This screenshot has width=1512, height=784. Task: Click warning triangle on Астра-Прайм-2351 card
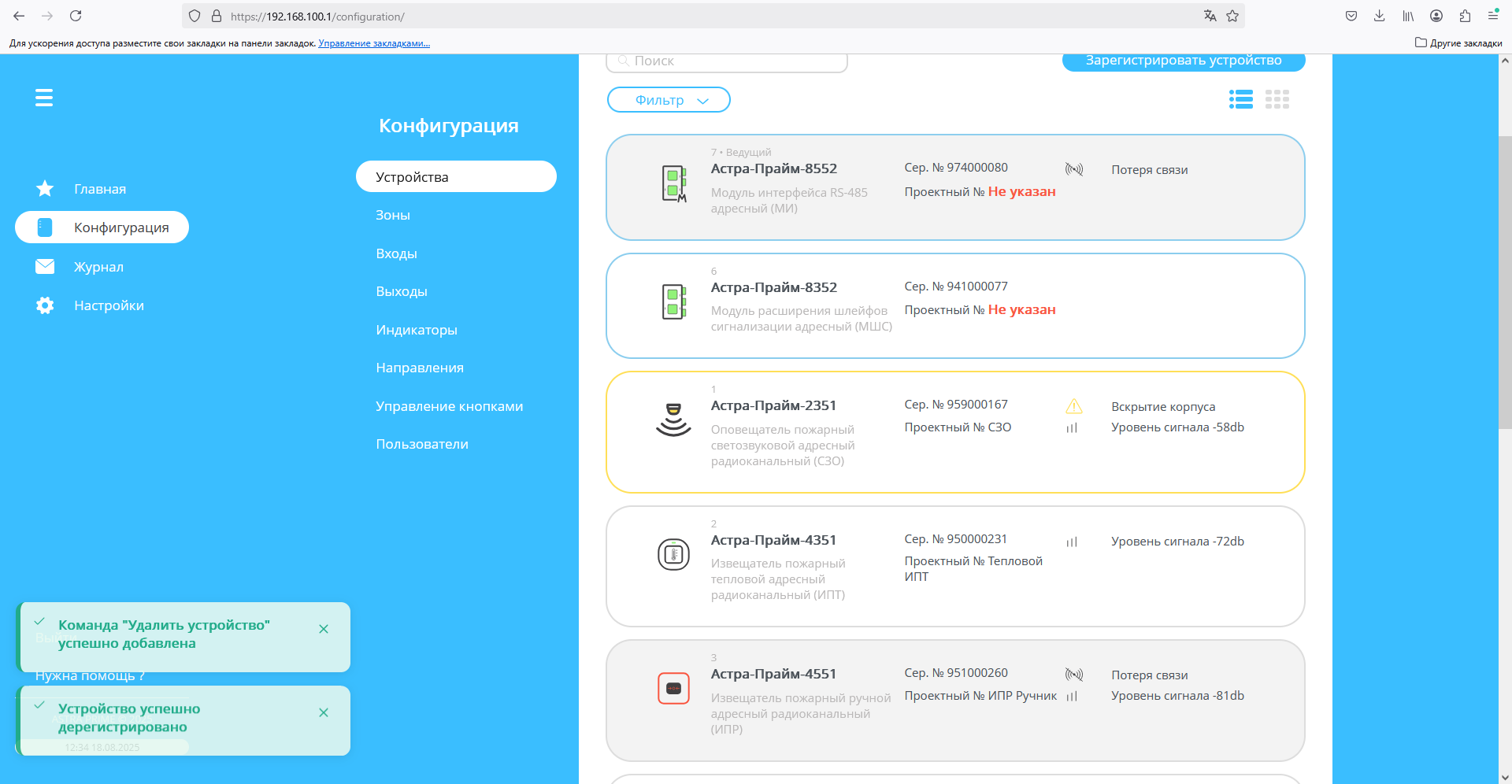click(1074, 406)
